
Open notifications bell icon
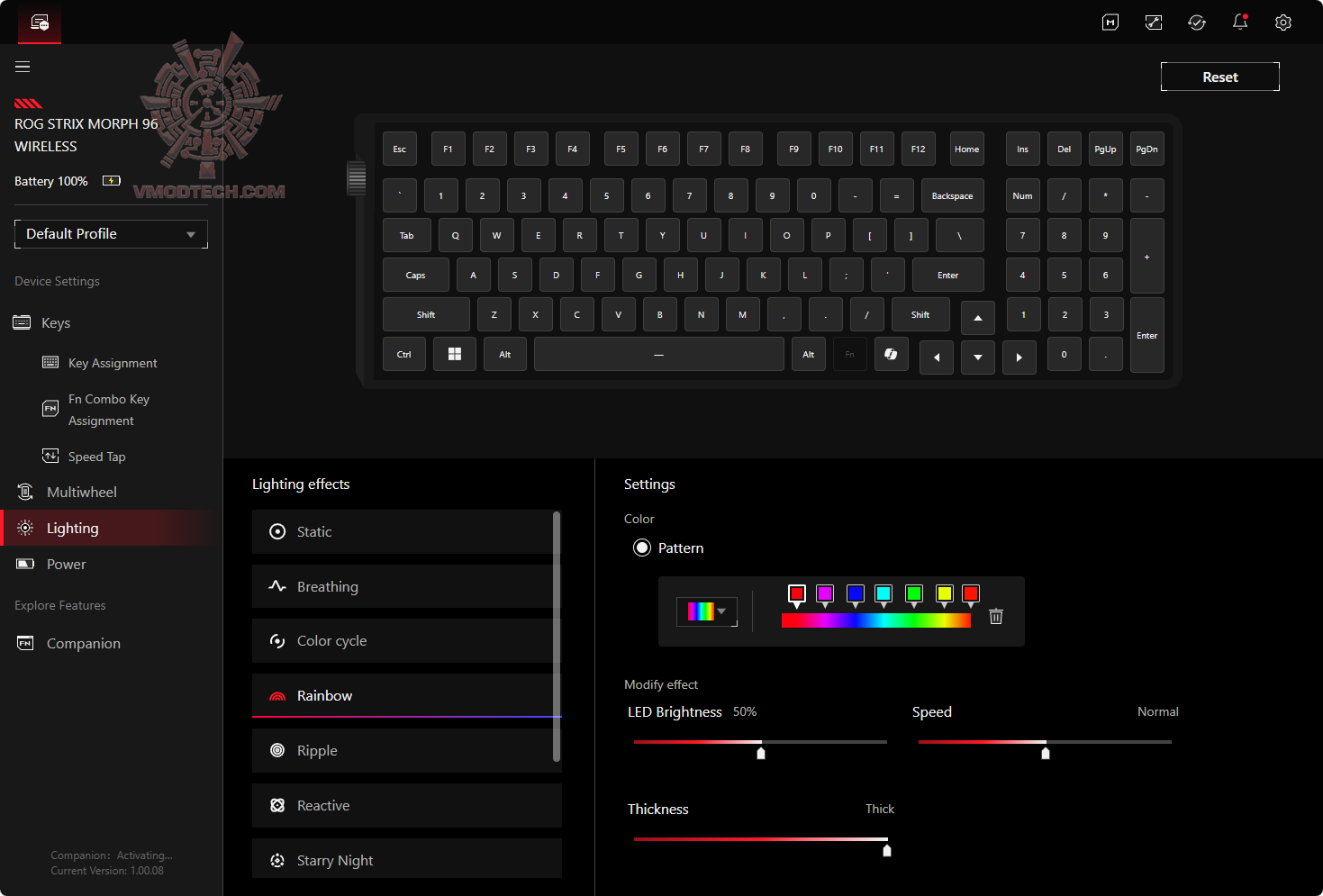coord(1240,22)
